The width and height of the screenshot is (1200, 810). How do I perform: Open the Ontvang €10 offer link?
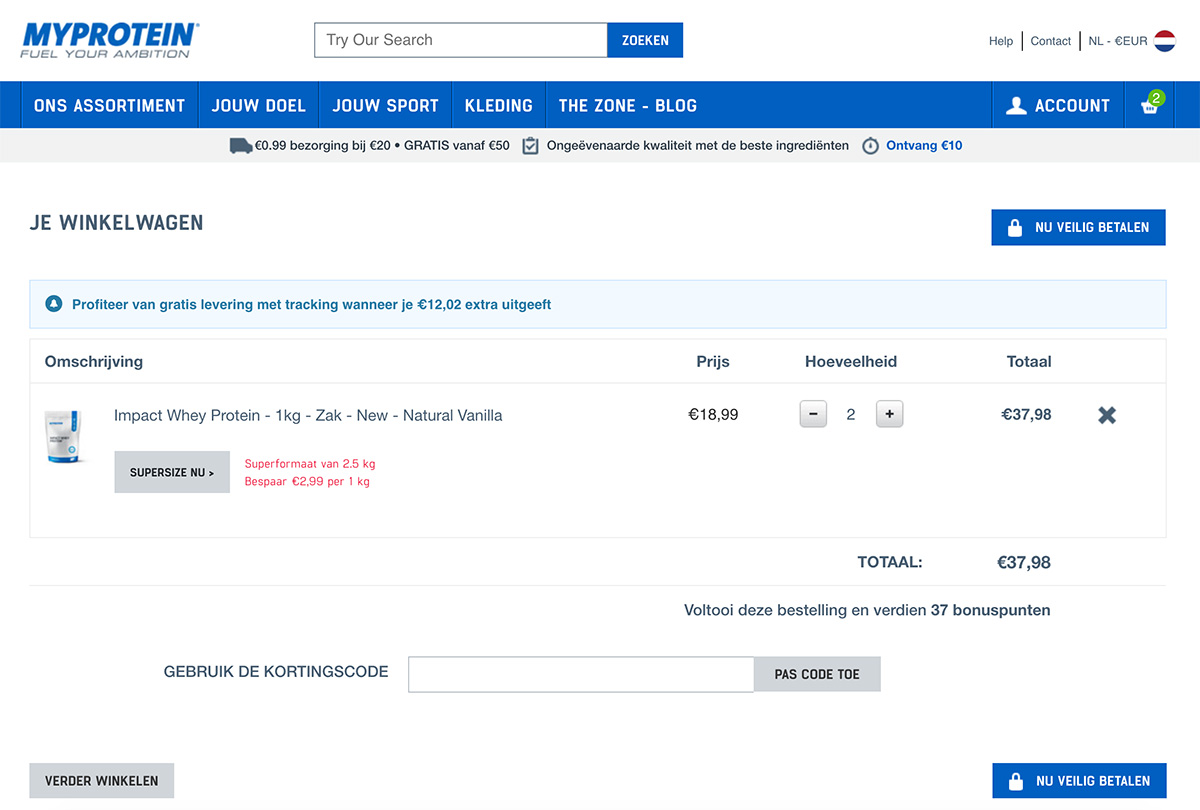(924, 146)
